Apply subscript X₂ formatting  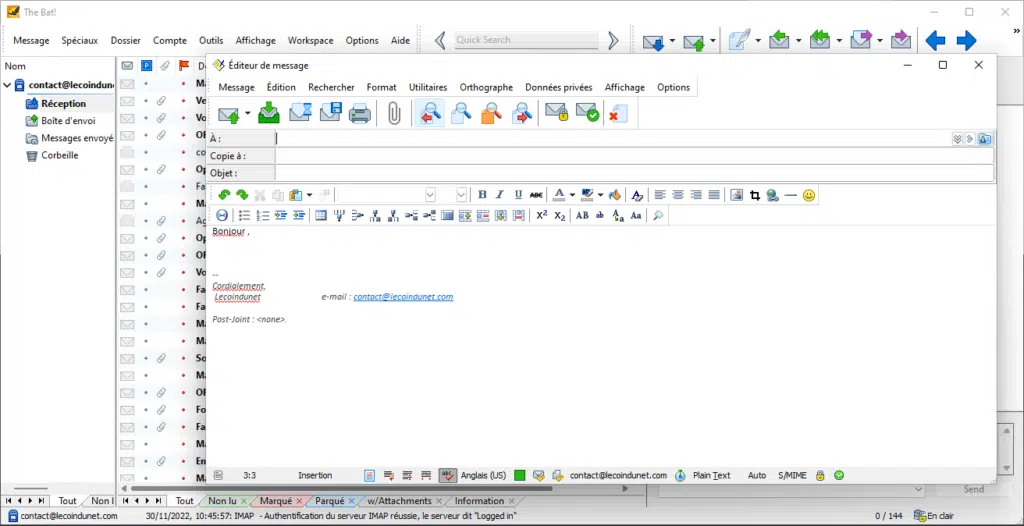(560, 215)
